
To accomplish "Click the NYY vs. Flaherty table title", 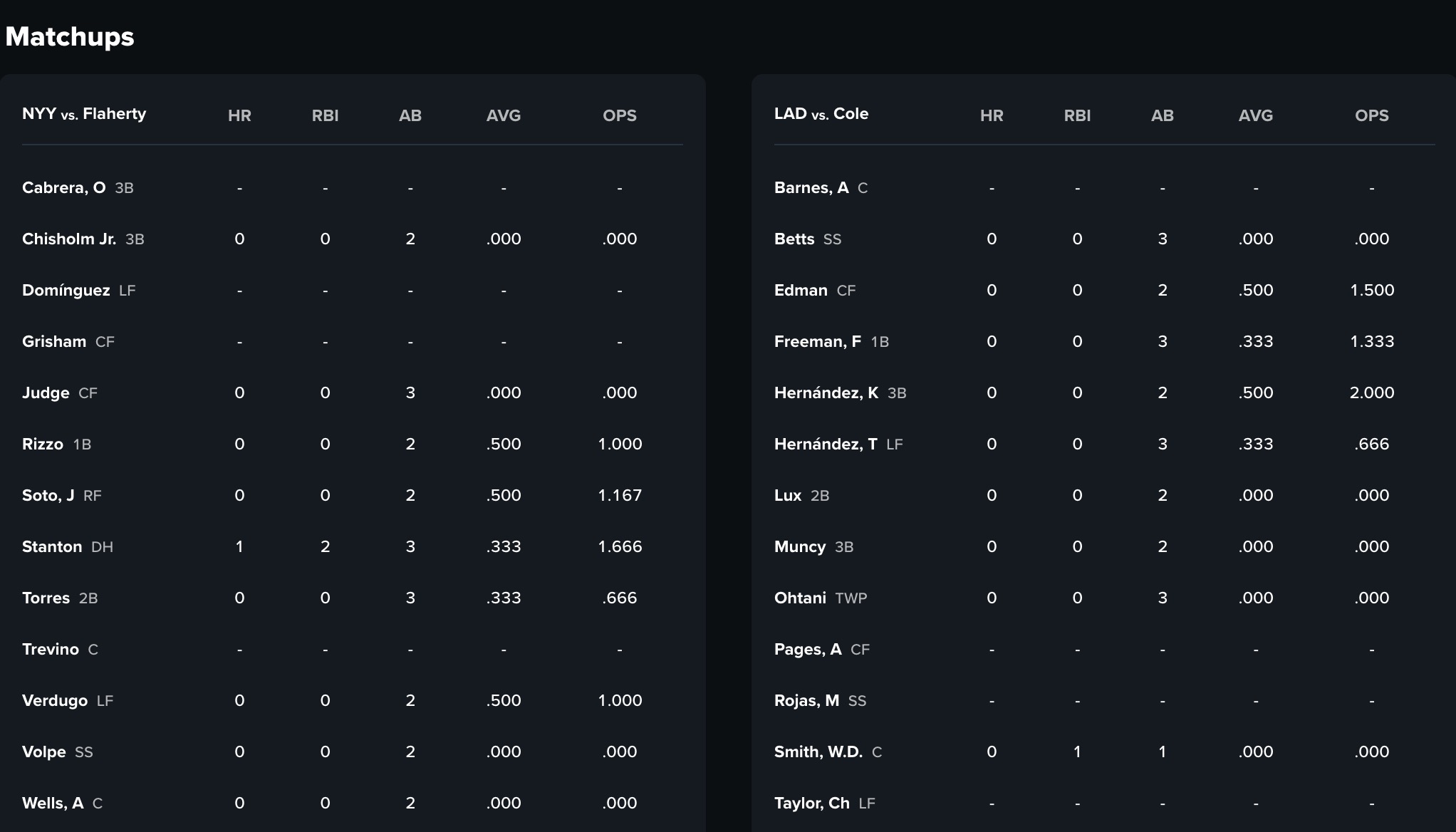I will pos(84,114).
